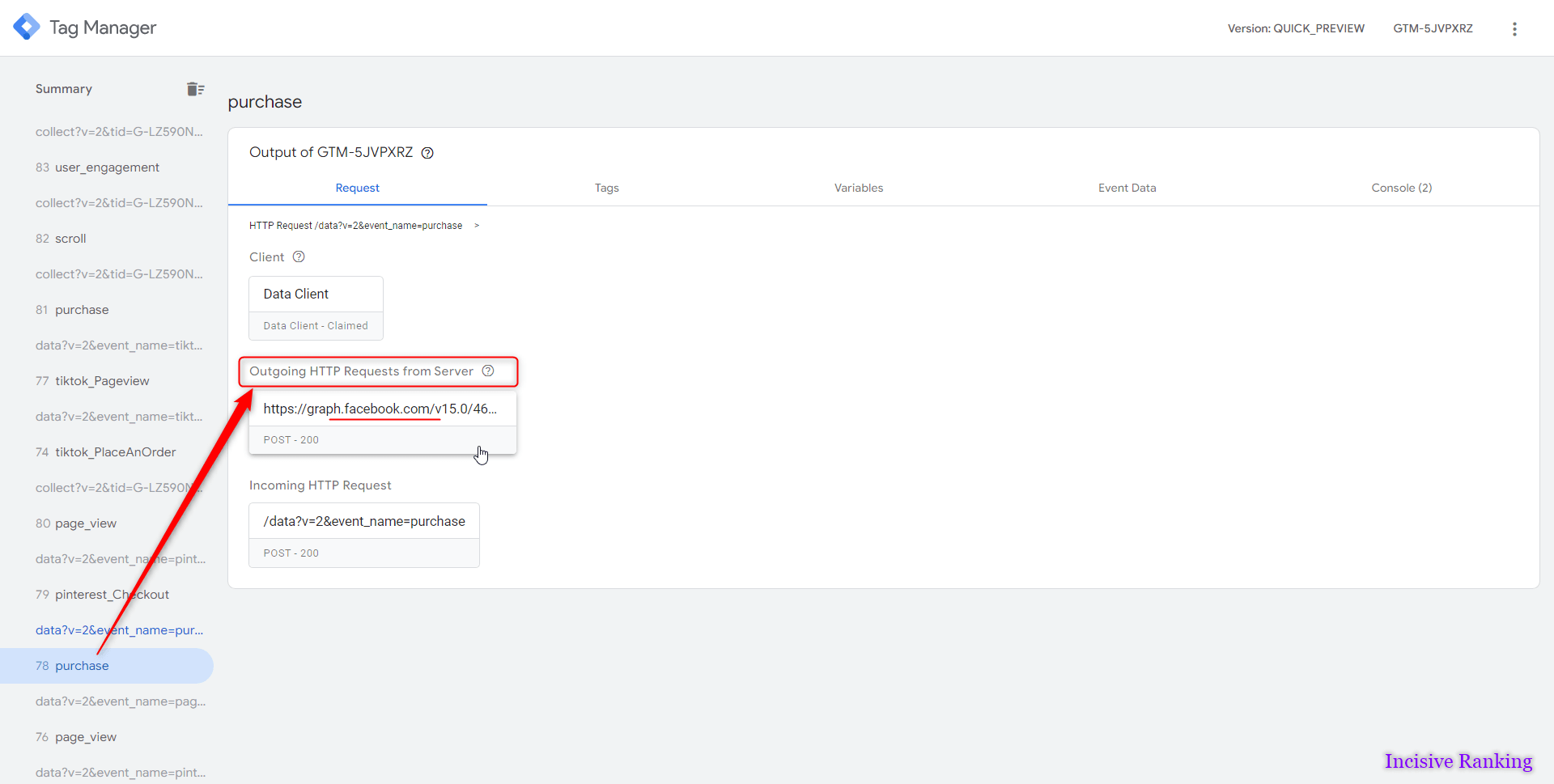Image resolution: width=1554 pixels, height=784 pixels.
Task: Select Summary in the left sidebar
Action: [x=64, y=89]
